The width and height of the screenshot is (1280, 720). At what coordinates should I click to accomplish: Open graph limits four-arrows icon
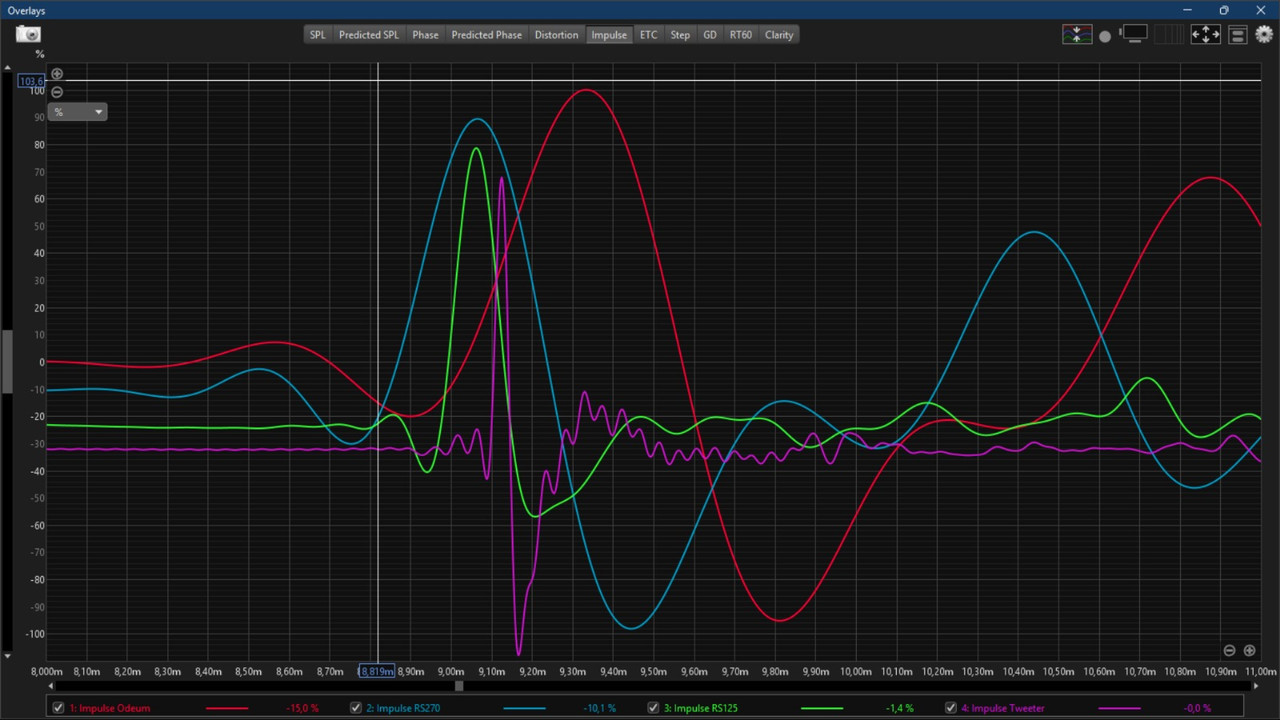(x=1205, y=34)
